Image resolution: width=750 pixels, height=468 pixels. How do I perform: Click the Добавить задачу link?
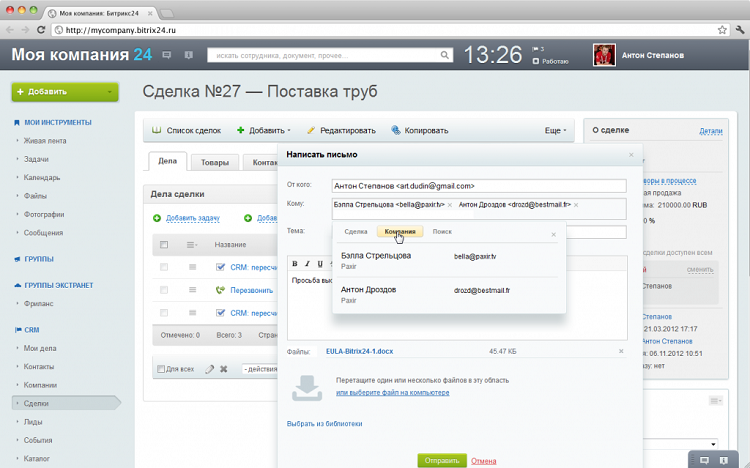point(193,218)
